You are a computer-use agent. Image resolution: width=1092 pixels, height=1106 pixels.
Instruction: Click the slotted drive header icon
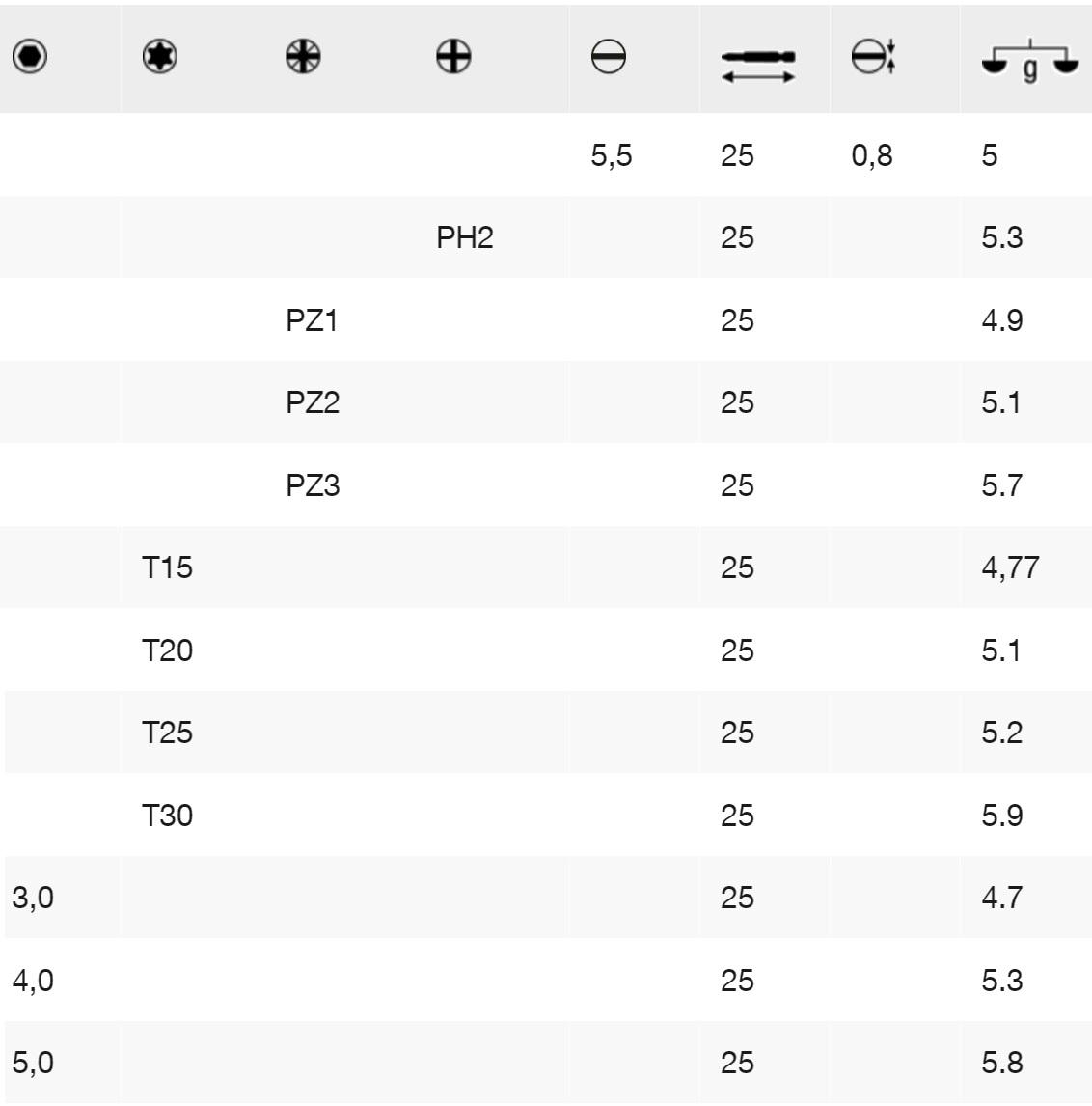pos(609,59)
